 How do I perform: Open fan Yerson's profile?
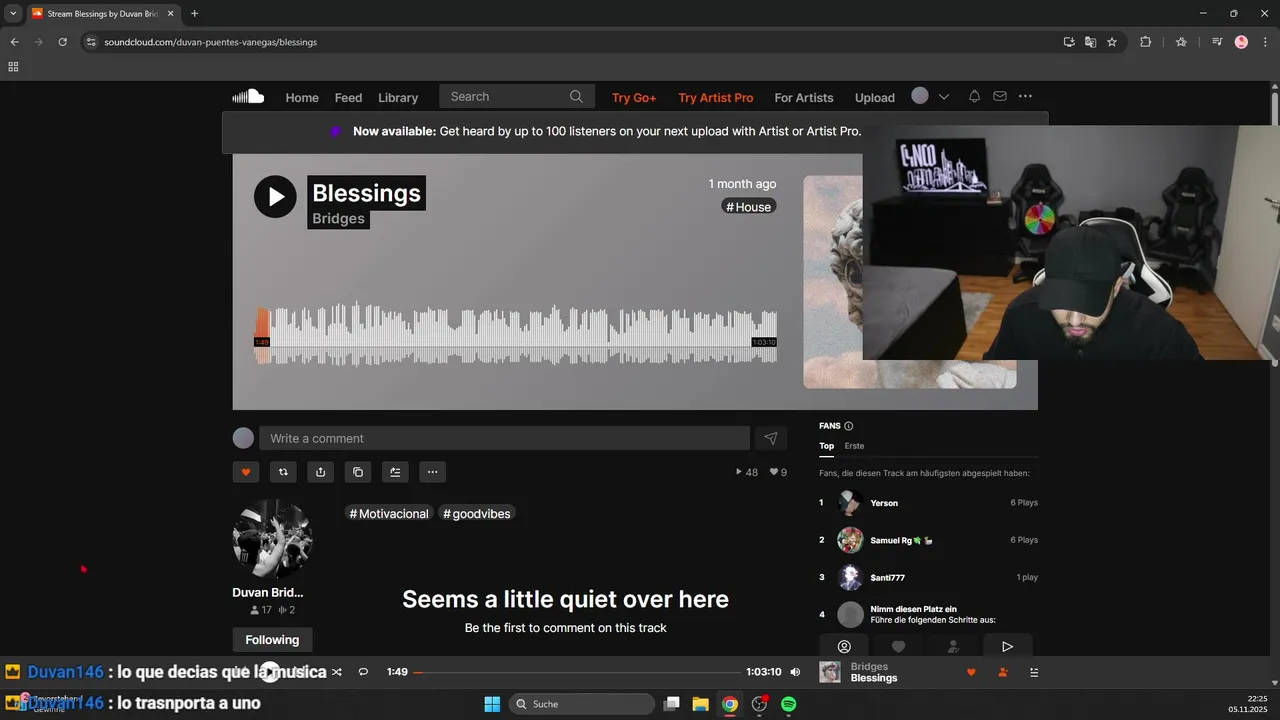(884, 503)
